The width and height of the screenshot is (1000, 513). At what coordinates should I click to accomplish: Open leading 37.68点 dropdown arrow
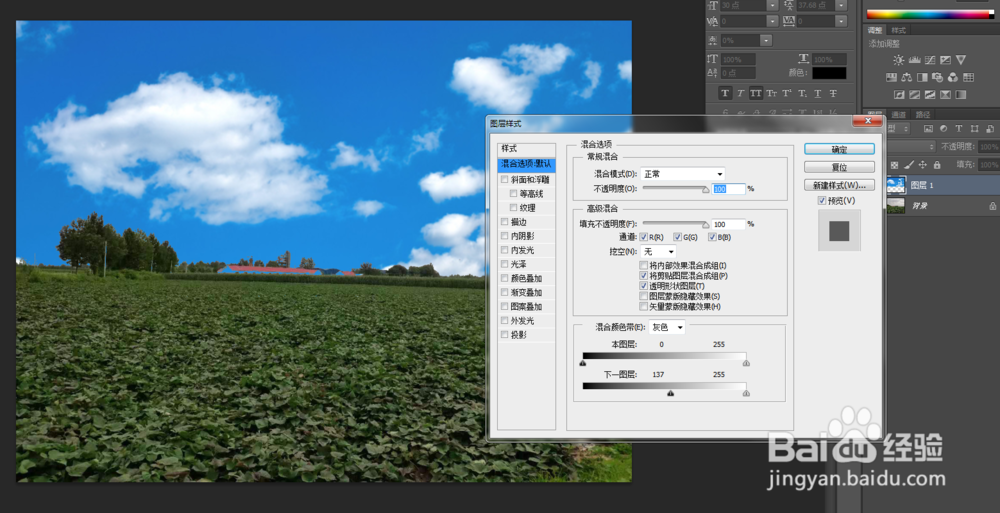[841, 5]
